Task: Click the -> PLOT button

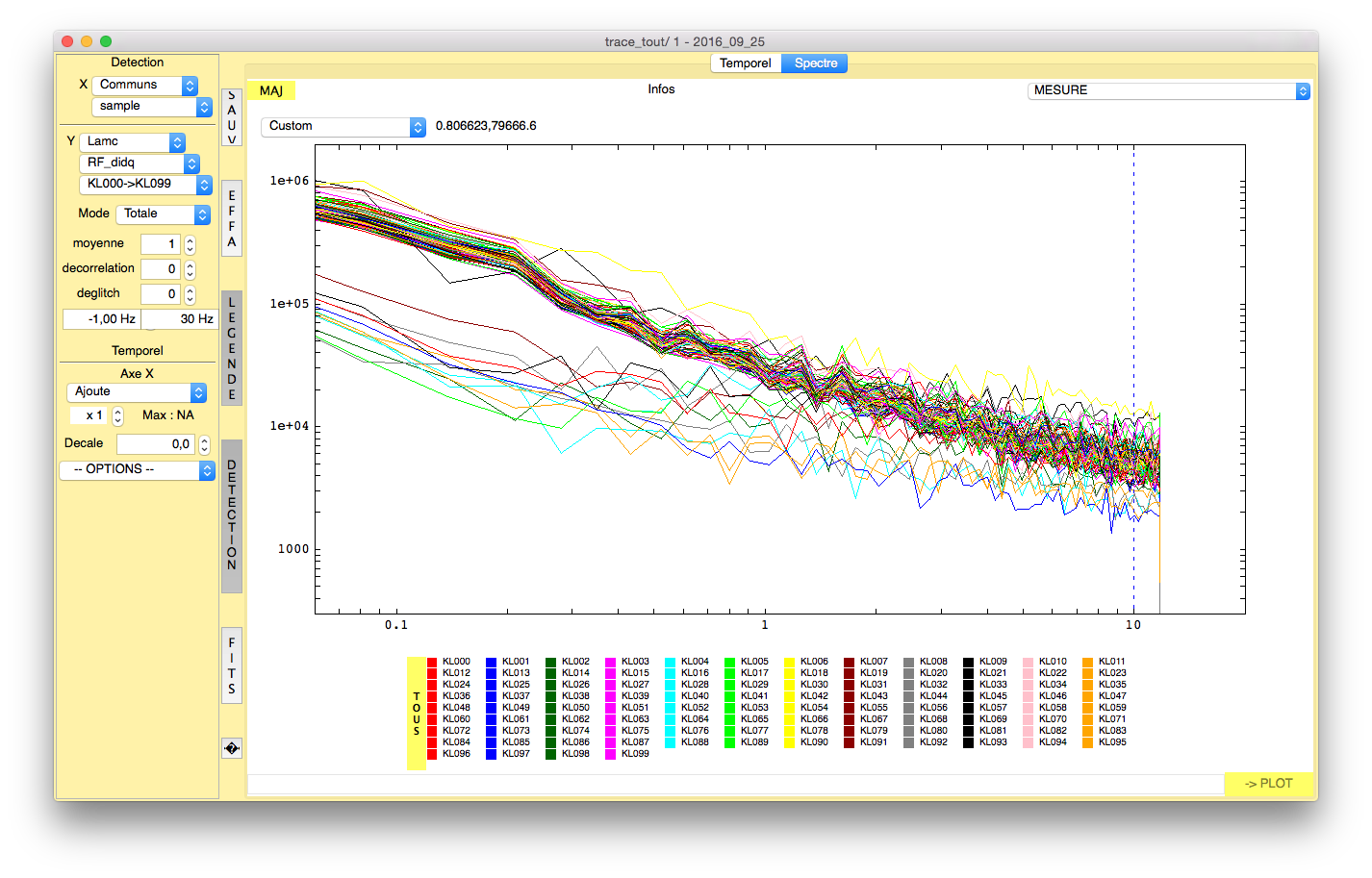Action: [1269, 784]
